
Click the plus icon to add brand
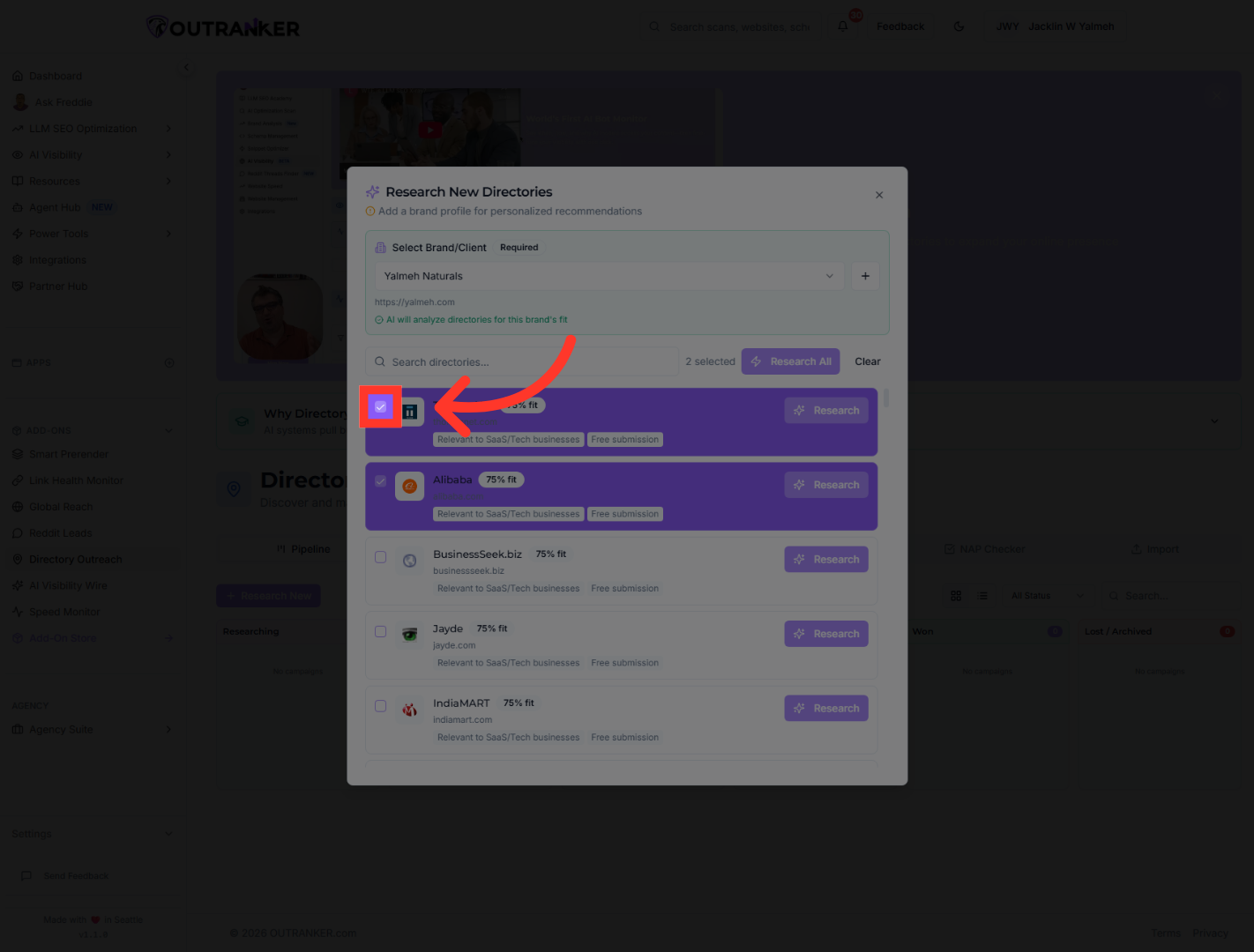click(x=865, y=276)
